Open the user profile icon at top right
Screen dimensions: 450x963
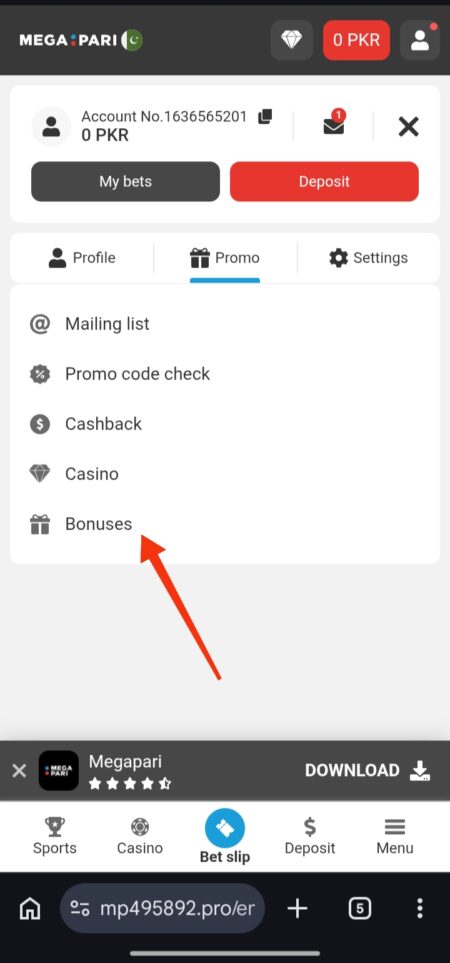420,40
